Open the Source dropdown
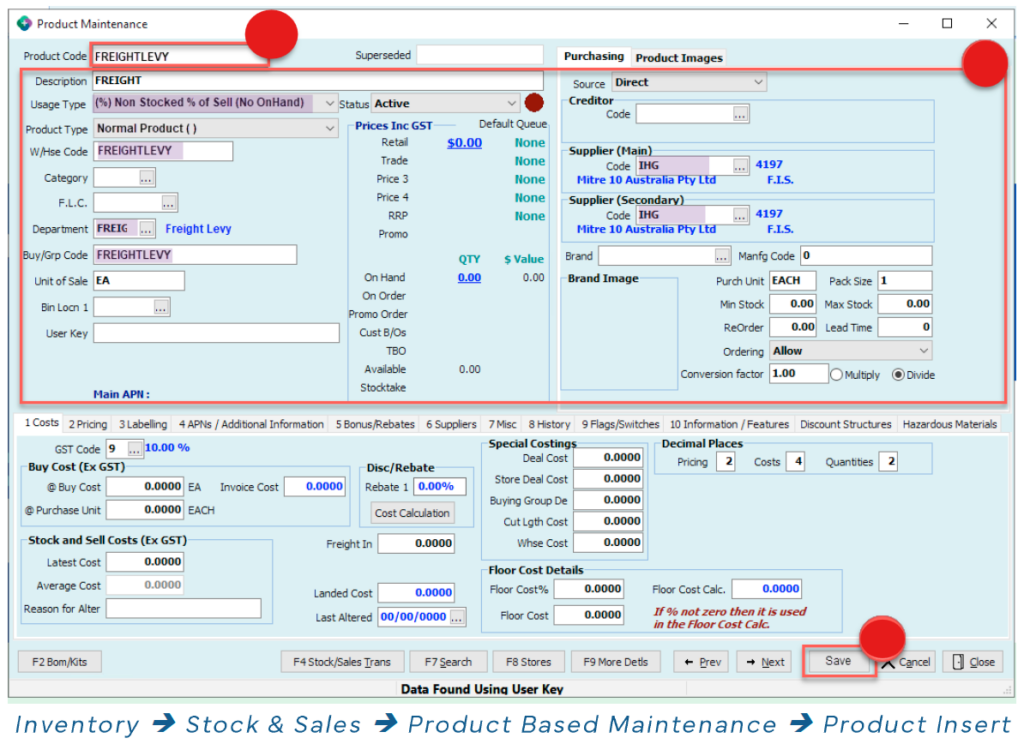The image size is (1024, 744). (x=758, y=82)
